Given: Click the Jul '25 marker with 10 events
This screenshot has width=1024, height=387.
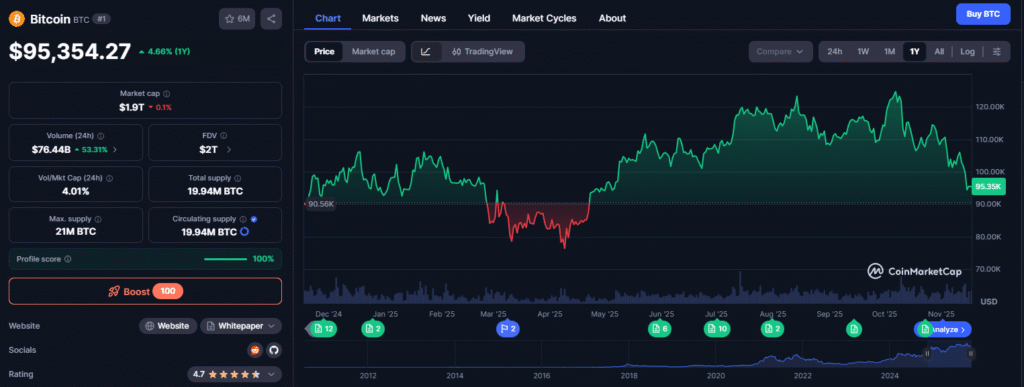Looking at the screenshot, I should pyautogui.click(x=717, y=330).
